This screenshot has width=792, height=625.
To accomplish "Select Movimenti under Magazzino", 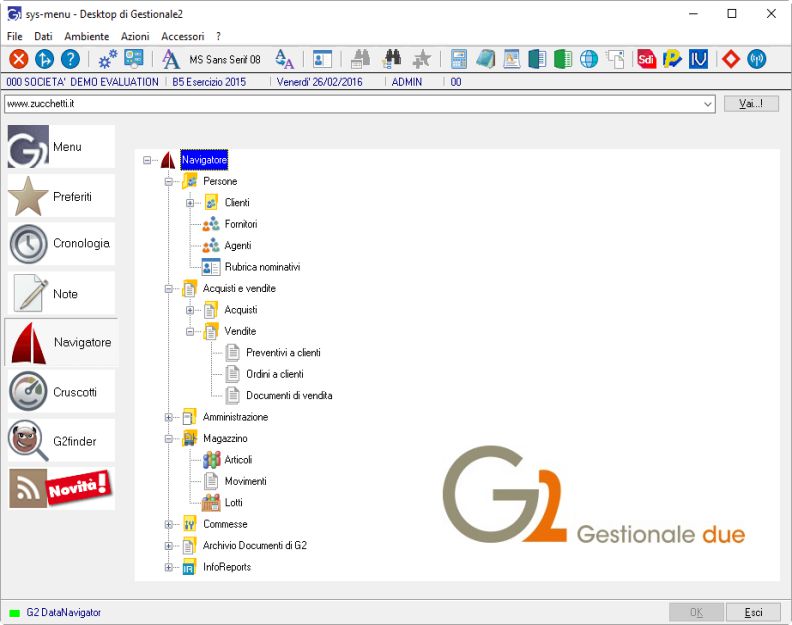I will (245, 482).
